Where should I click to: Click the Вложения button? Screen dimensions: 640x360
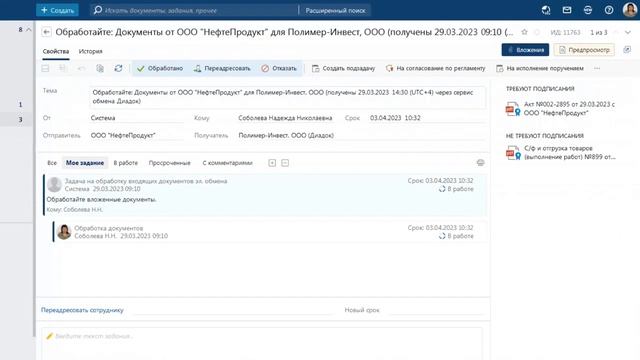click(x=525, y=50)
